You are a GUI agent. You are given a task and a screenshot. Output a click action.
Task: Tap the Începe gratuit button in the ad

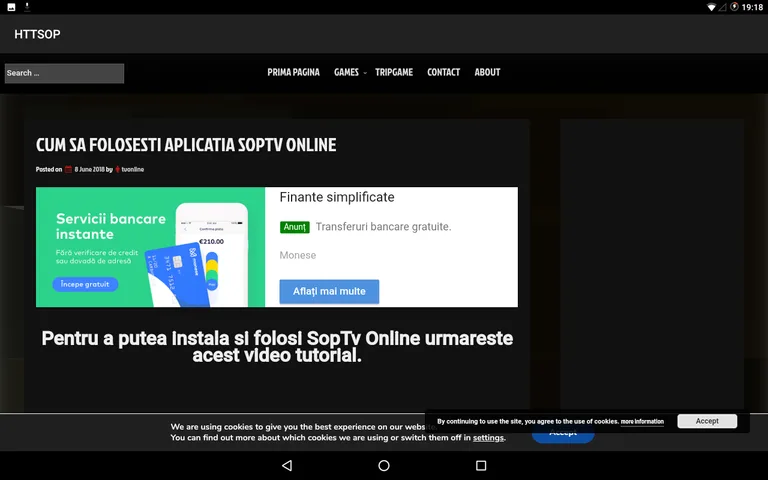pyautogui.click(x=85, y=284)
